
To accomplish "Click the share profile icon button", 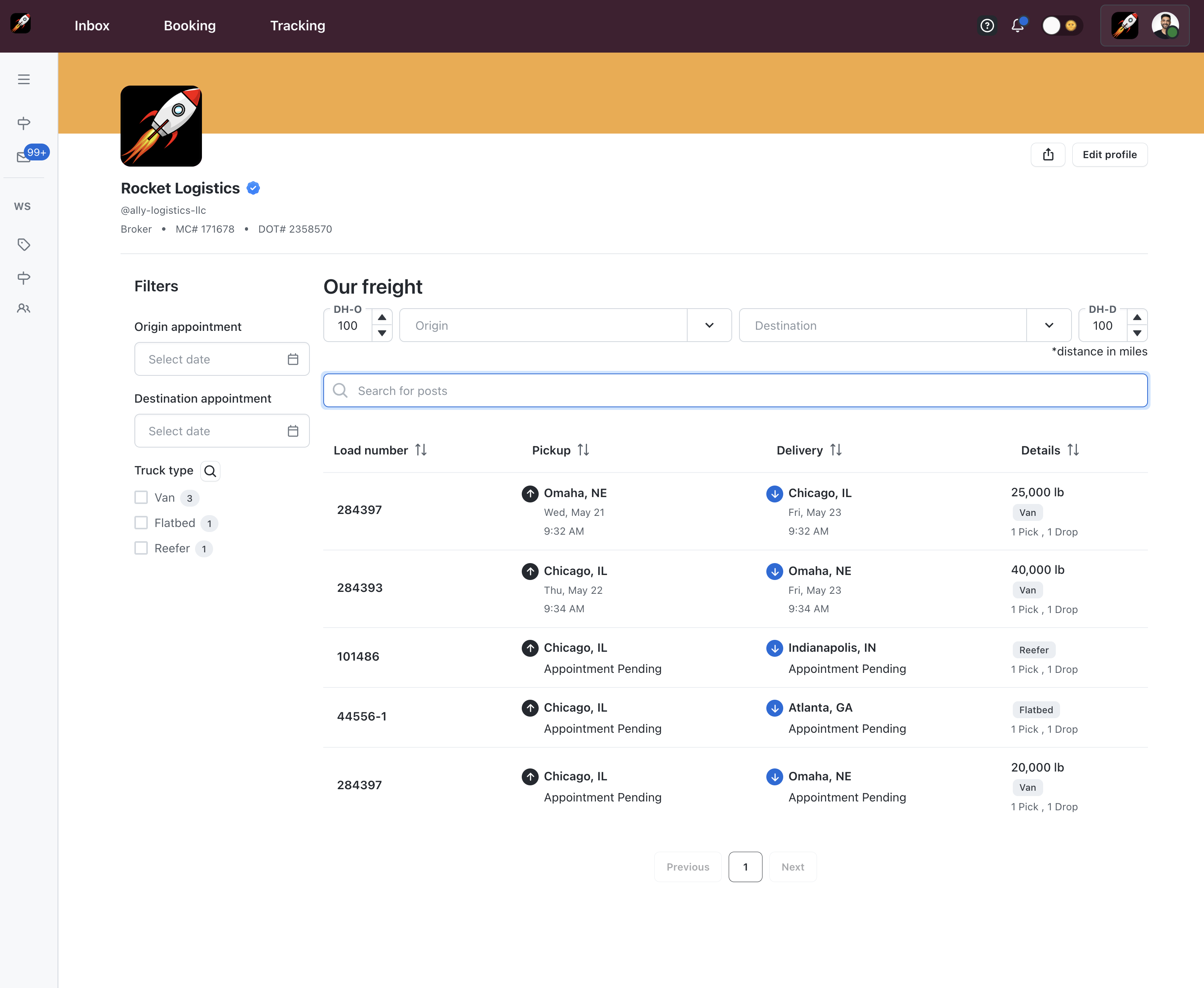I will pos(1047,155).
